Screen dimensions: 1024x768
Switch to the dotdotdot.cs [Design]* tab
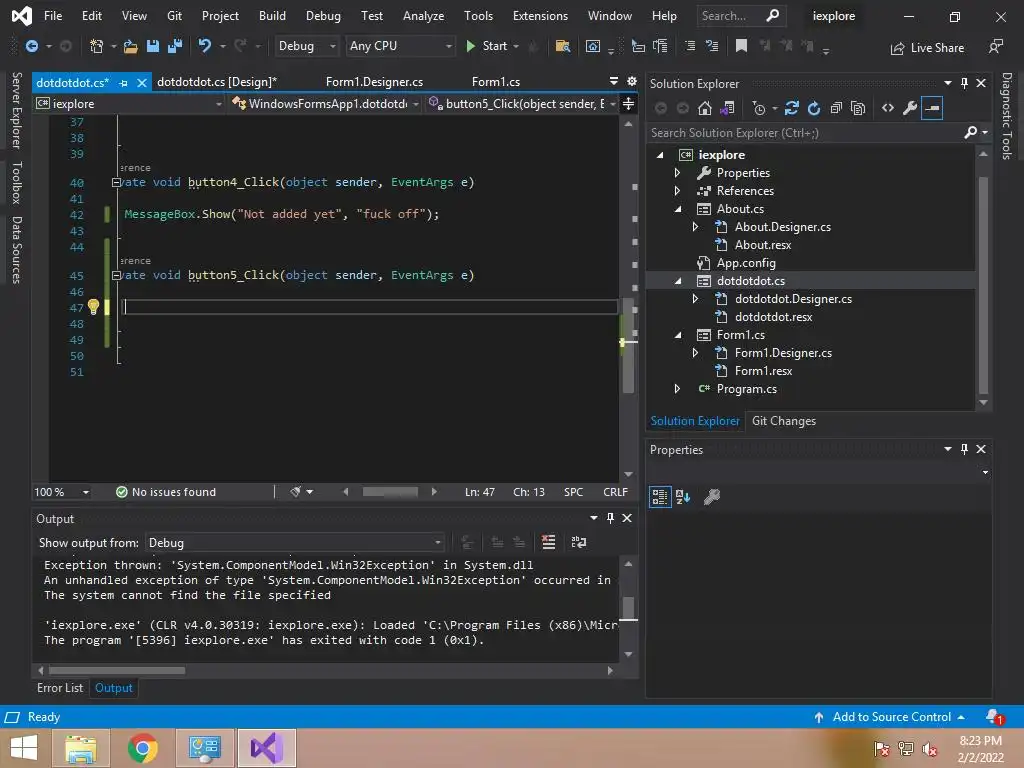[x=217, y=82]
